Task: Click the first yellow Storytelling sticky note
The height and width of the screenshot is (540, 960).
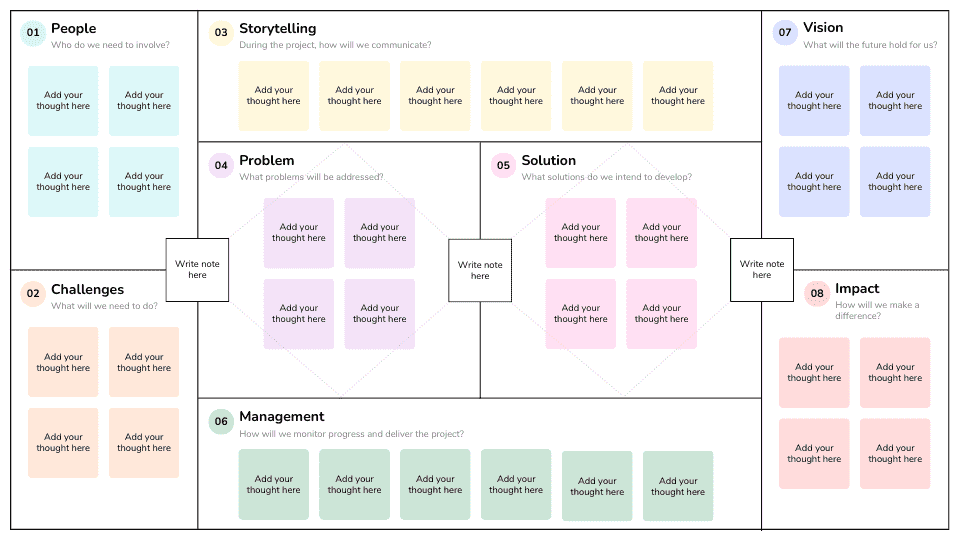Action: tap(273, 96)
